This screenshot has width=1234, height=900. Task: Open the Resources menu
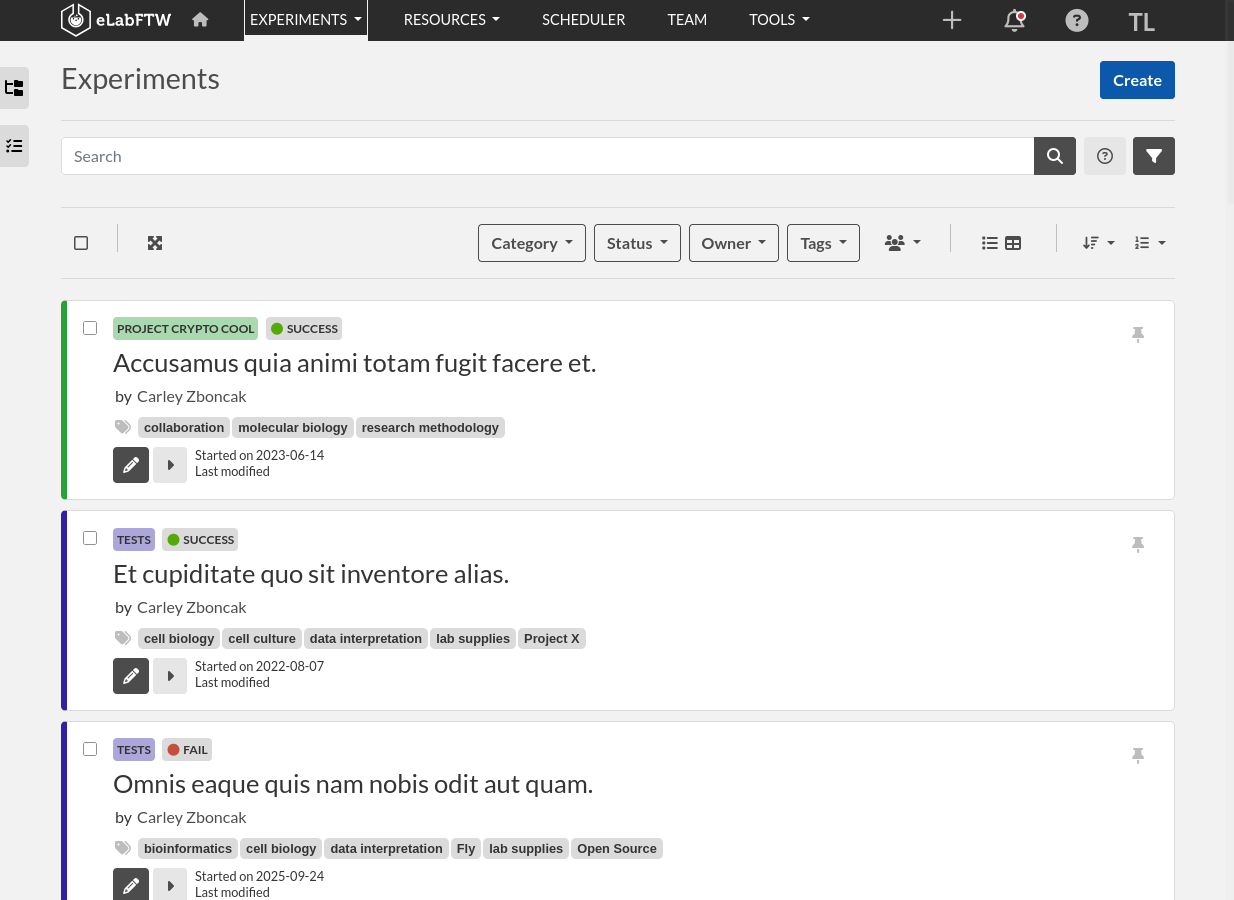(x=451, y=20)
